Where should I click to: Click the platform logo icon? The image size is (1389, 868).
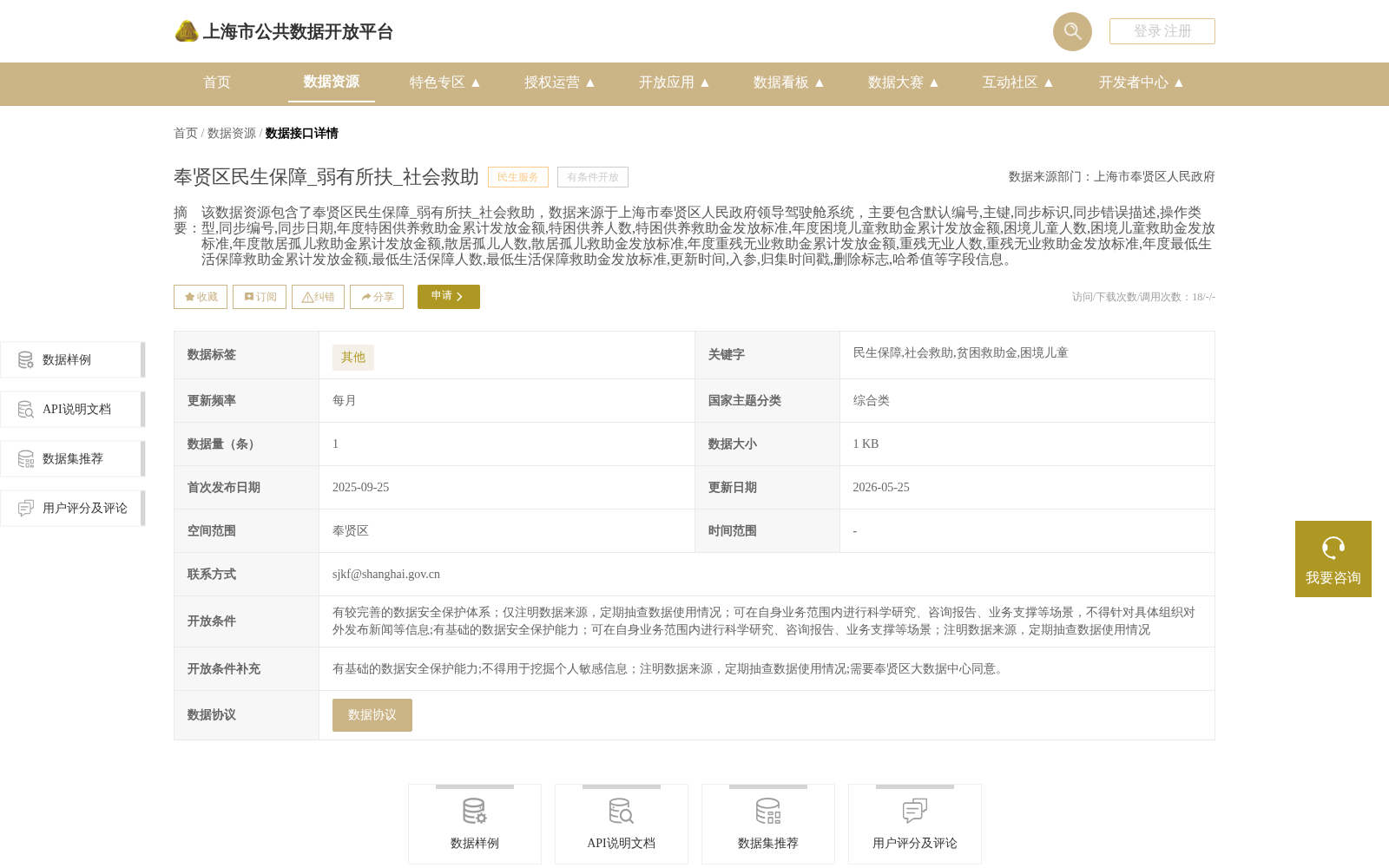pos(187,31)
